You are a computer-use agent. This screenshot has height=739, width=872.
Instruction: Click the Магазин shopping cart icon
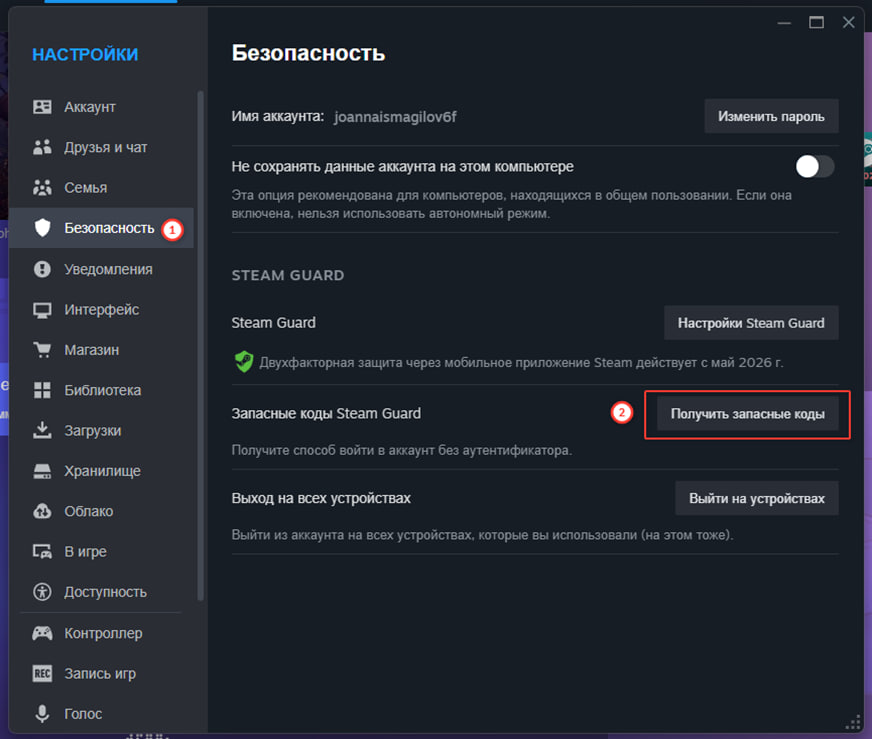pos(42,350)
